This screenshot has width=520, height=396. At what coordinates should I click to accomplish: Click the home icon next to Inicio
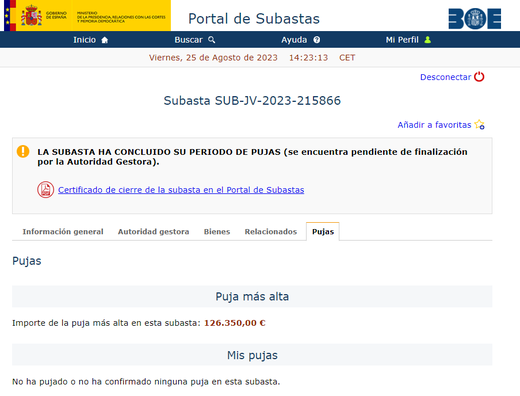tap(105, 40)
